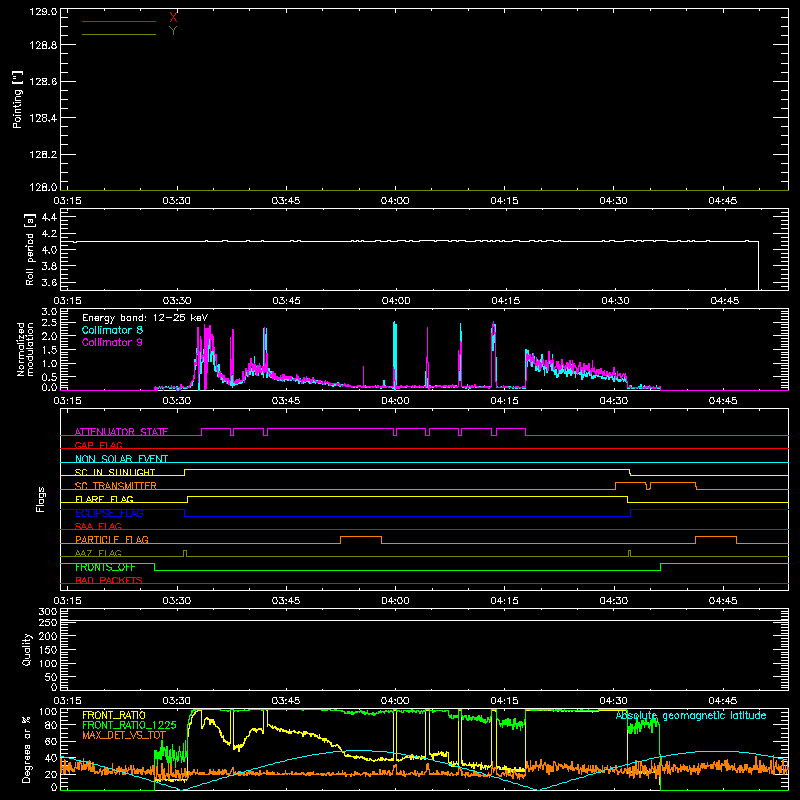Click 3.8 tick on Roll period axis
The image size is (800, 800).
click(x=49, y=266)
